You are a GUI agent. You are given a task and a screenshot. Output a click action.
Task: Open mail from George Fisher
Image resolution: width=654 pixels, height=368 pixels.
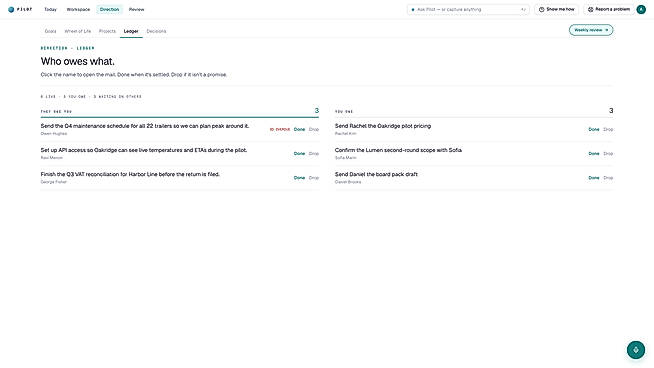point(53,182)
